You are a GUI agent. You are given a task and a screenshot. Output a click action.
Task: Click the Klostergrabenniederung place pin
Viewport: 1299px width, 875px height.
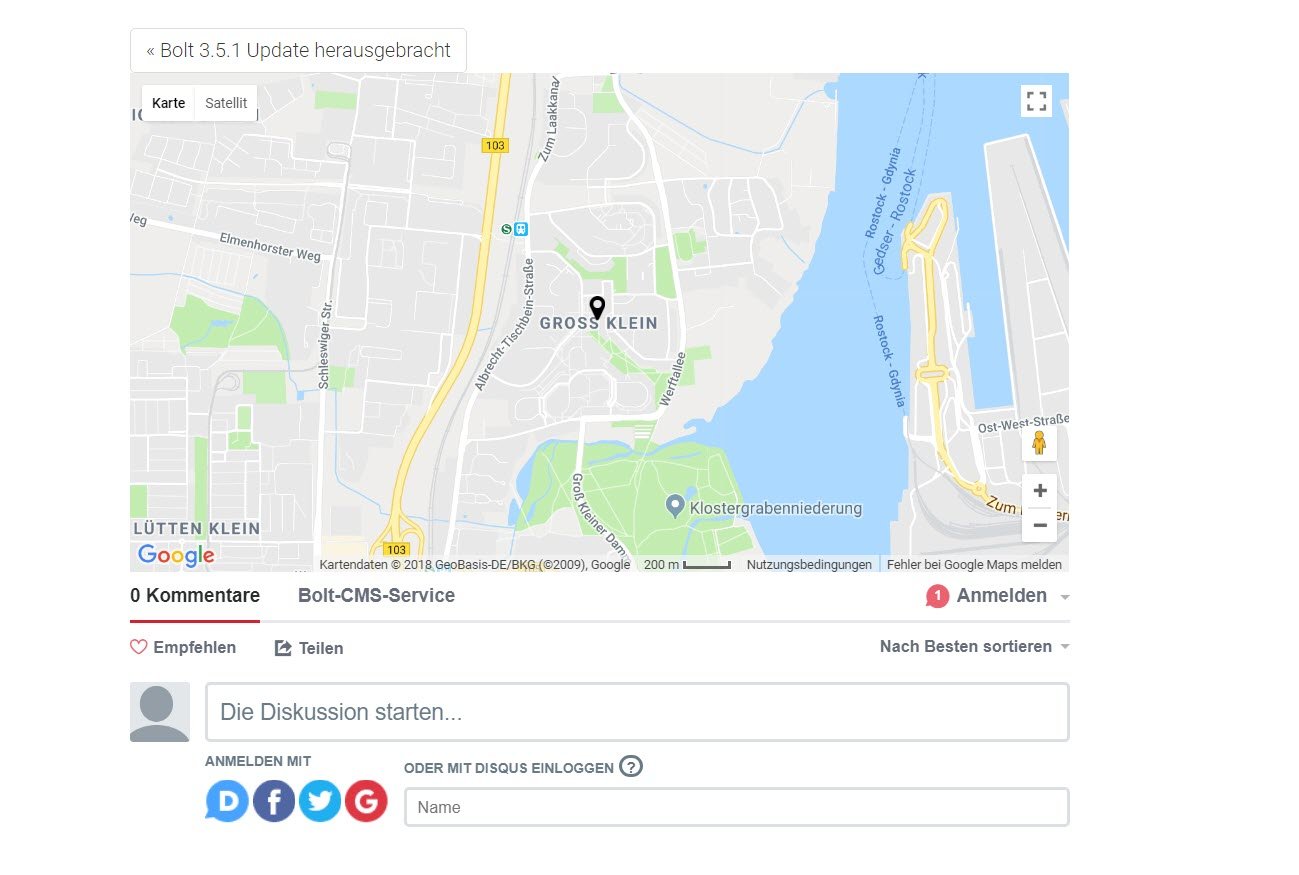675,506
